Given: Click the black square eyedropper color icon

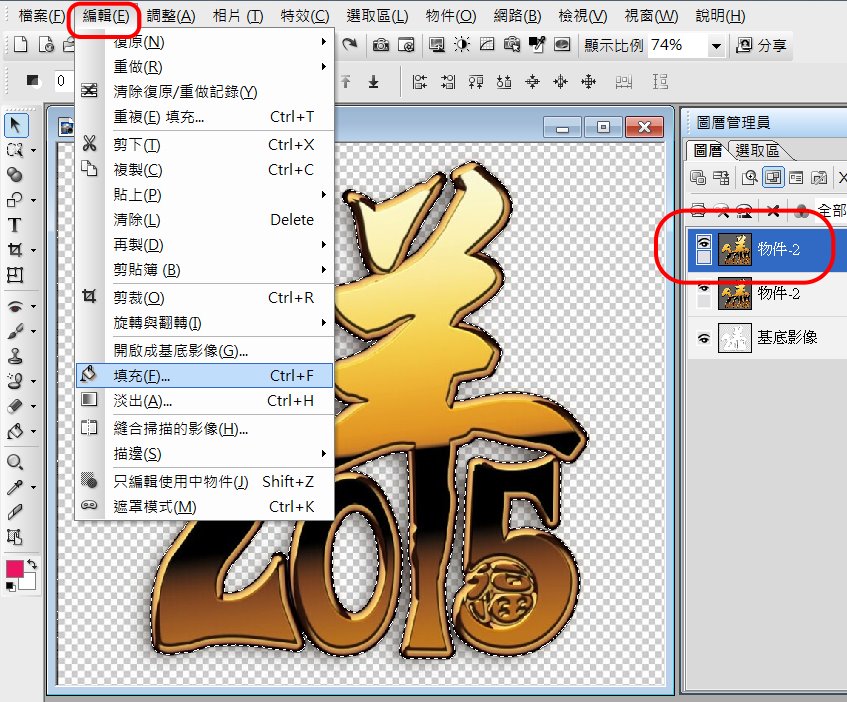Looking at the screenshot, I should tap(536, 44).
